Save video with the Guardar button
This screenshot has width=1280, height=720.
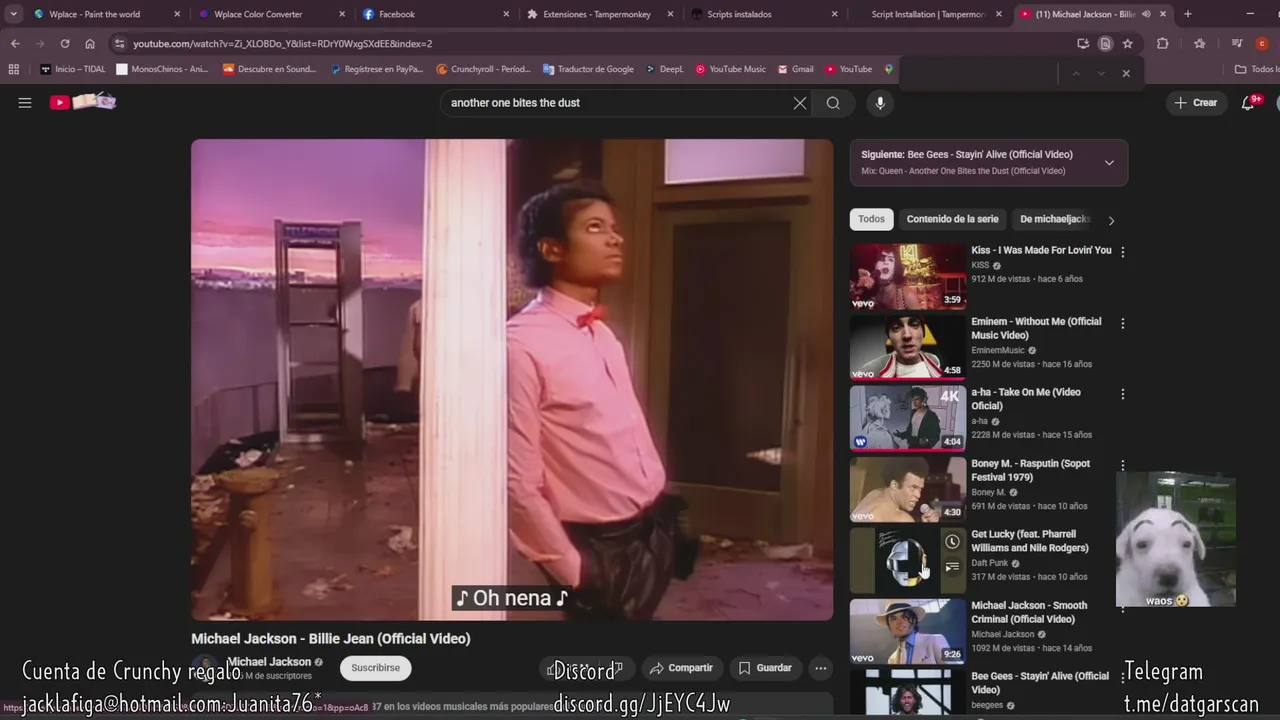pyautogui.click(x=765, y=668)
